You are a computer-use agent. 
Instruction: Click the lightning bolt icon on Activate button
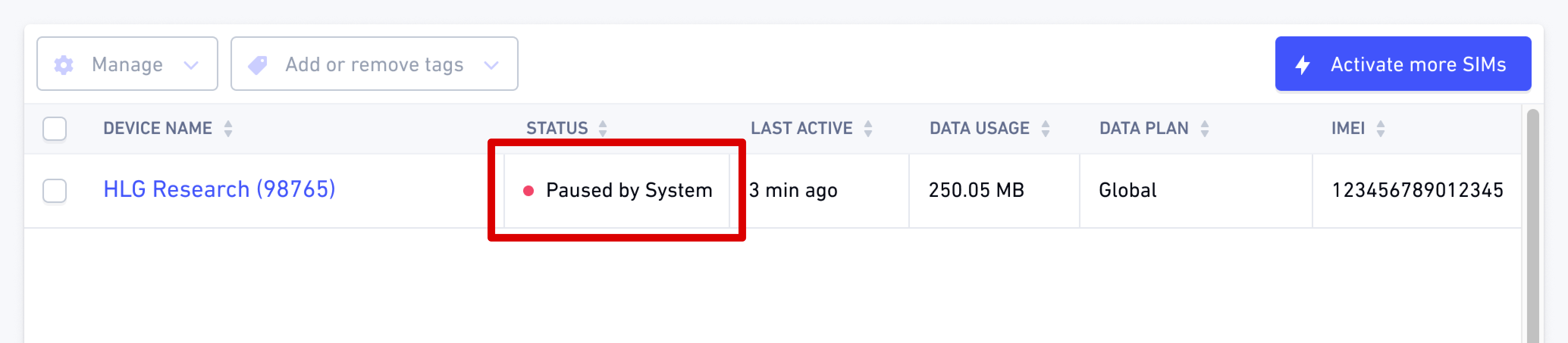[1303, 64]
